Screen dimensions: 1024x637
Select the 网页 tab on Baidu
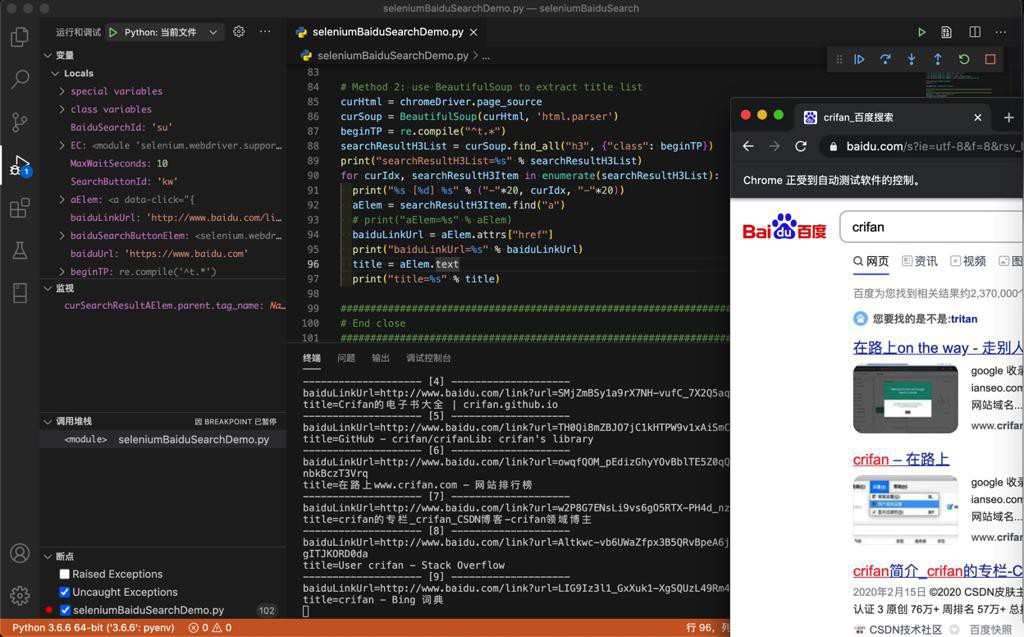coord(871,261)
